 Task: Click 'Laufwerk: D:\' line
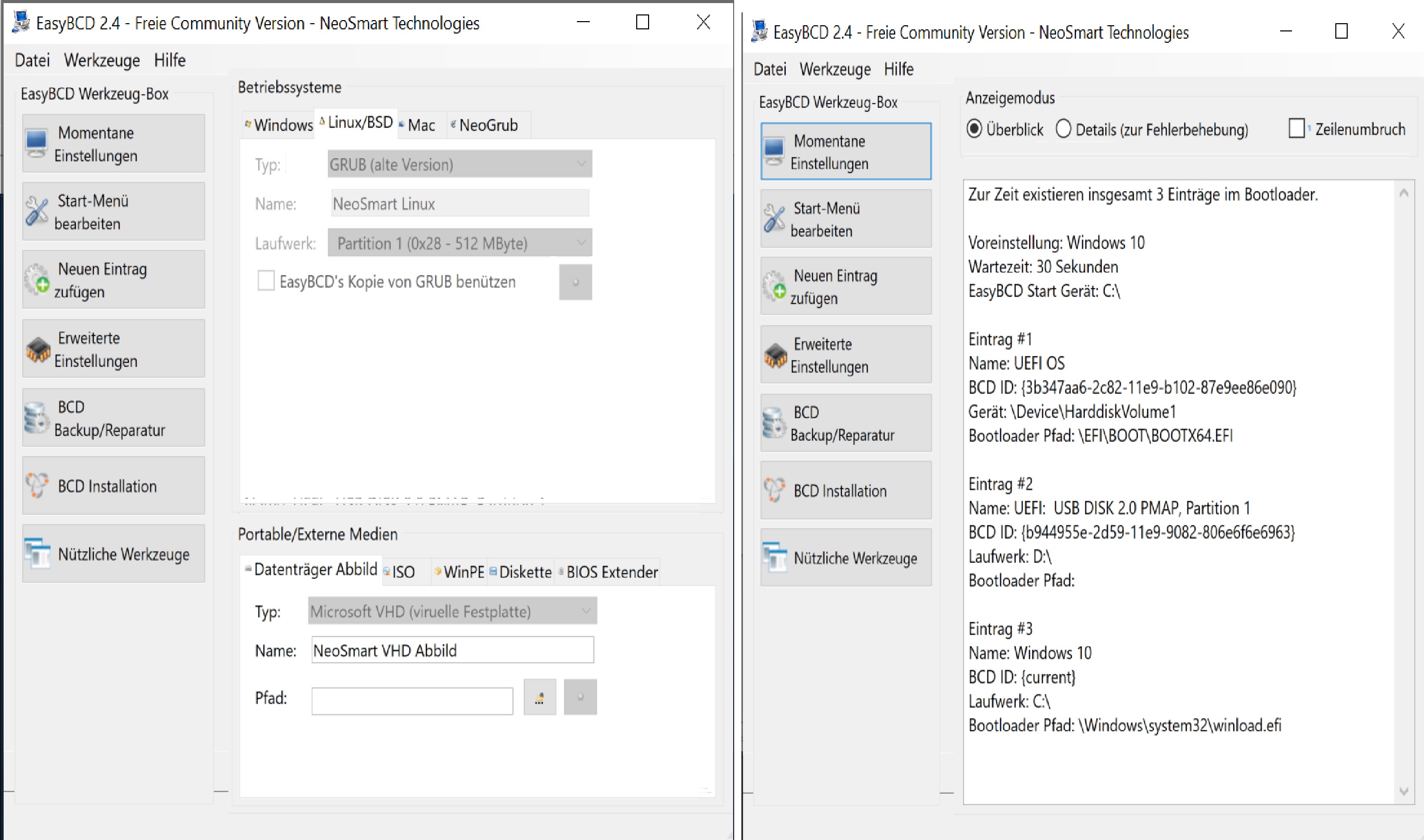[x=1010, y=557]
